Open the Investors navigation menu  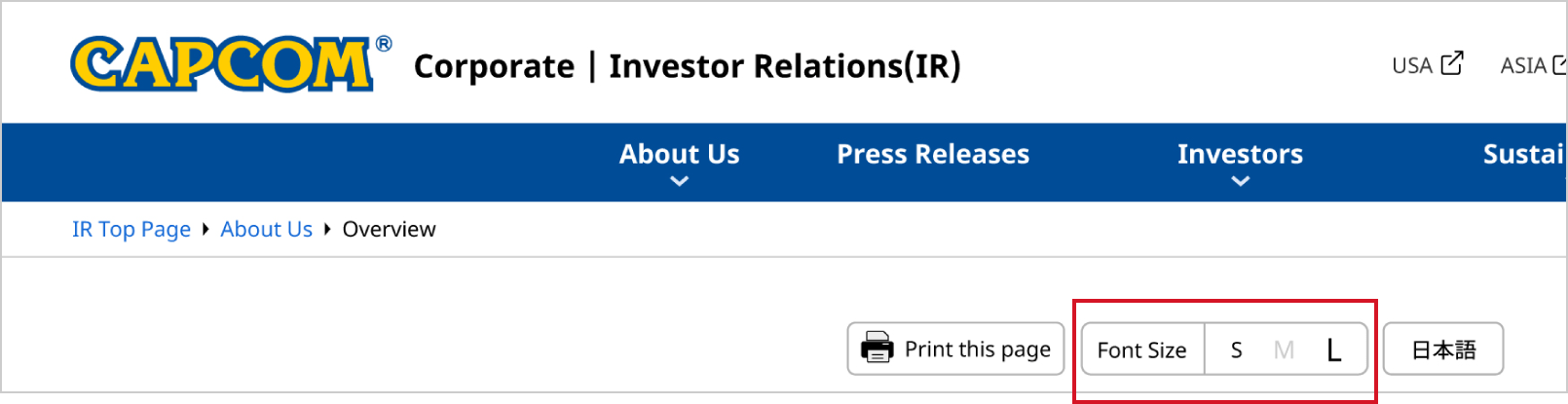(1239, 154)
